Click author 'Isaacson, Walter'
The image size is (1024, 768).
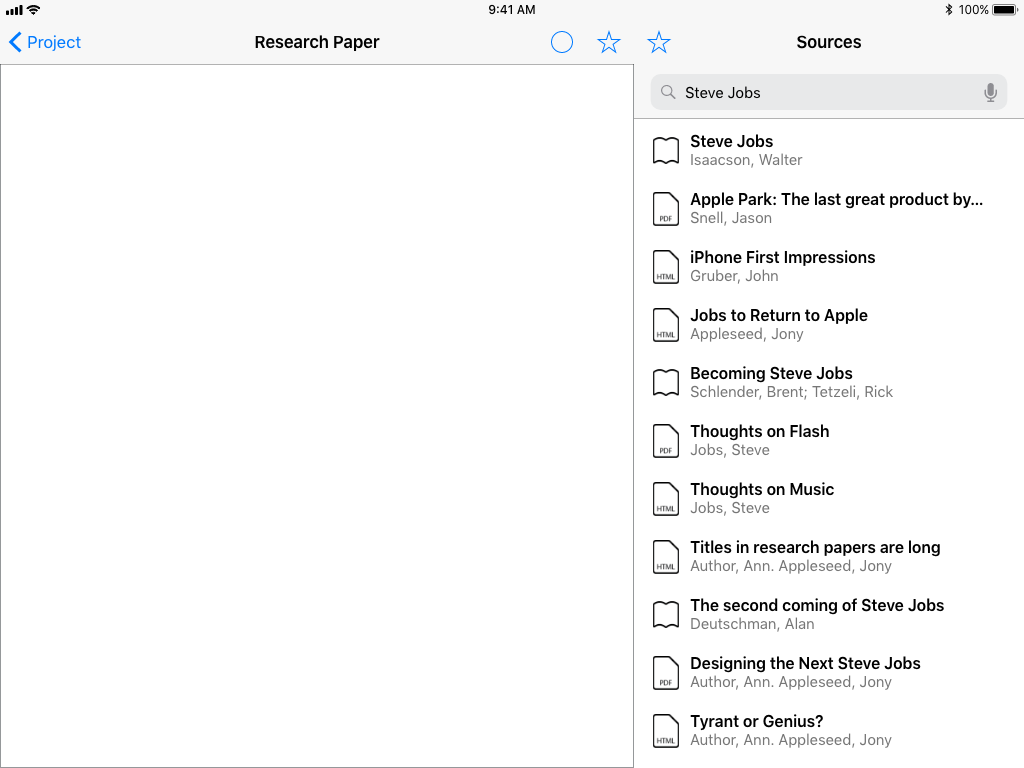pos(746,160)
